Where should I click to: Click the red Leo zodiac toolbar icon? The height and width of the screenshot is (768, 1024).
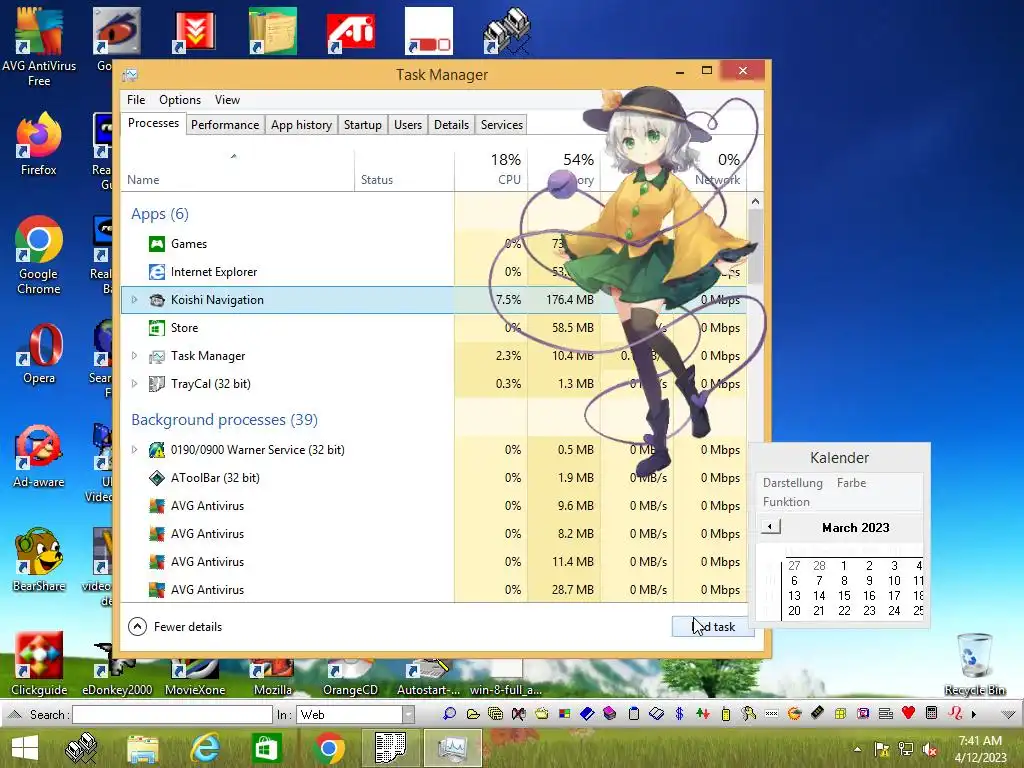[955, 713]
